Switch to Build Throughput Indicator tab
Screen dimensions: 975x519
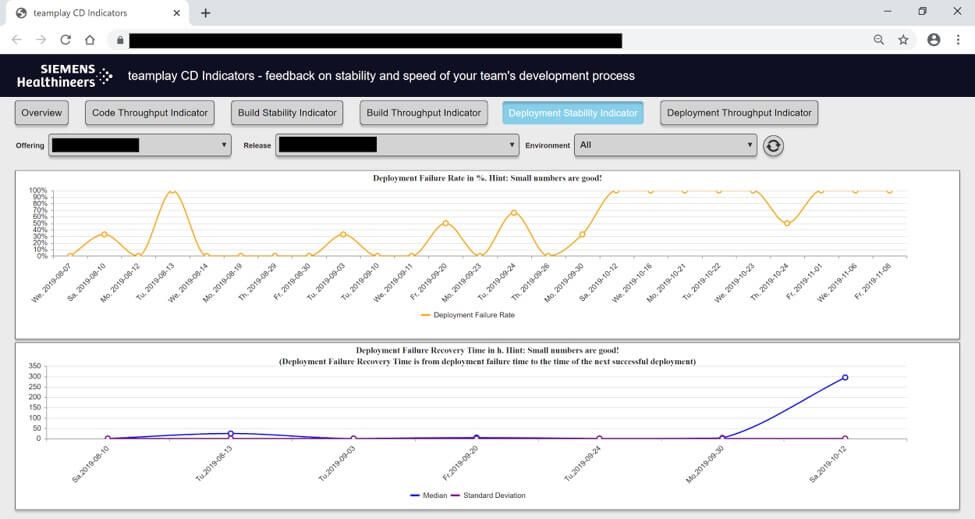pyautogui.click(x=423, y=113)
